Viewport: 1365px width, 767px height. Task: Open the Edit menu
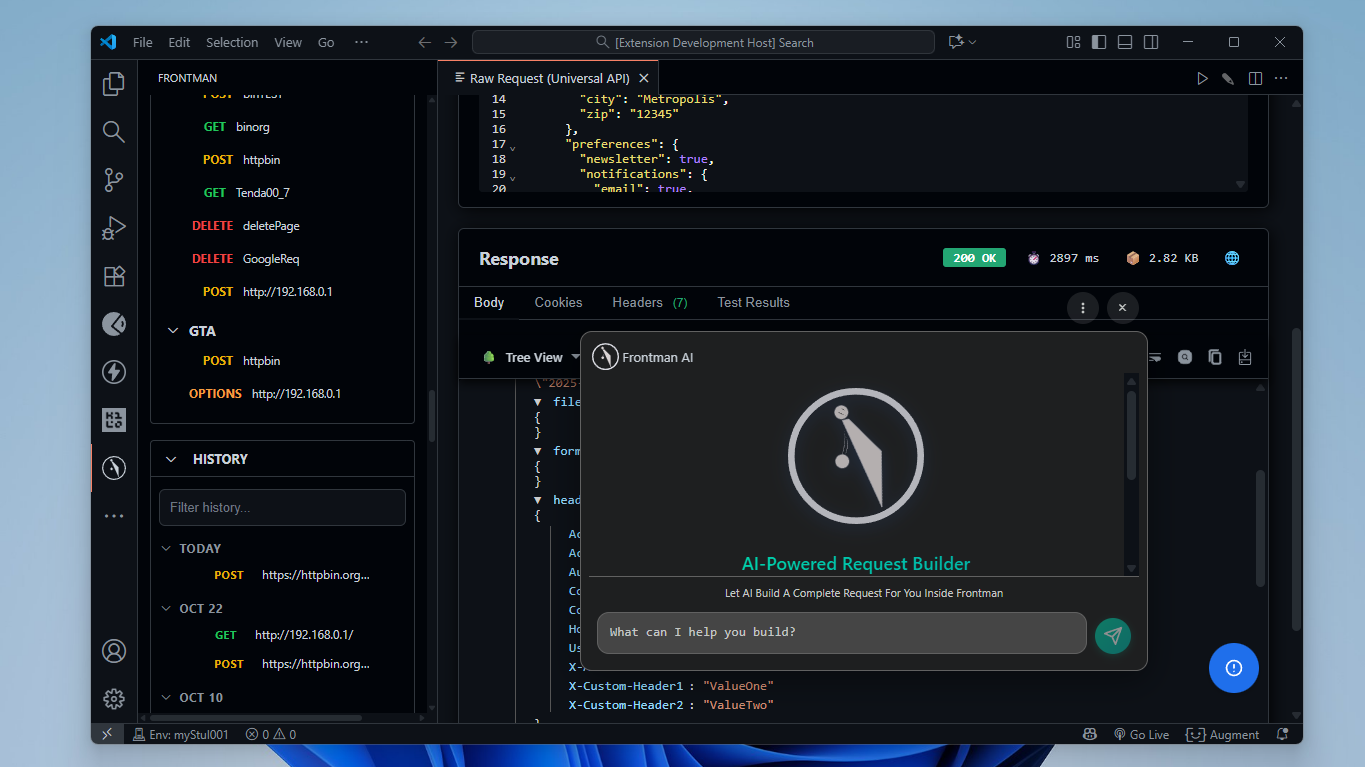tap(179, 42)
